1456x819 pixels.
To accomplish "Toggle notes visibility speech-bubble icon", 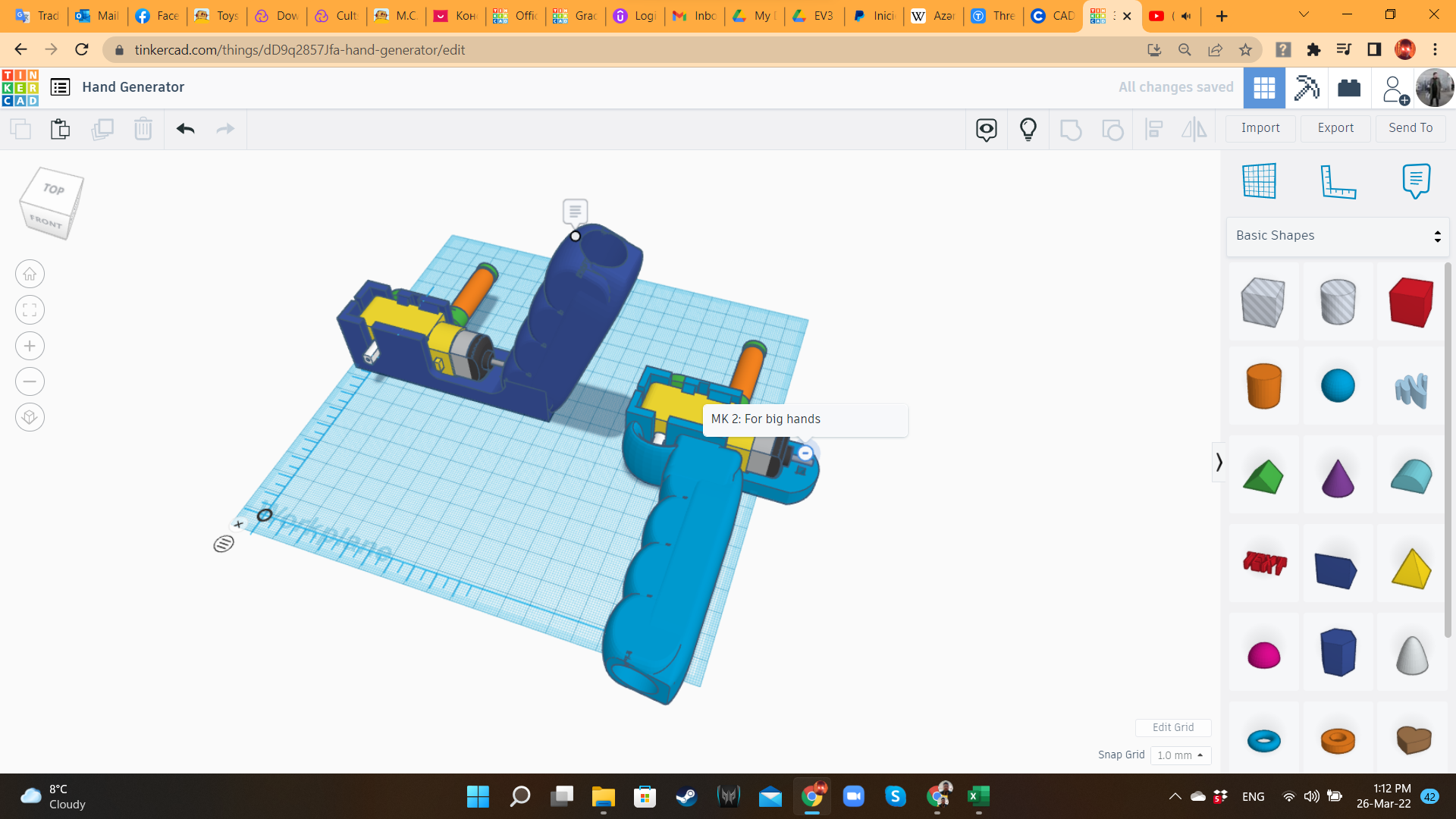I will click(x=987, y=129).
